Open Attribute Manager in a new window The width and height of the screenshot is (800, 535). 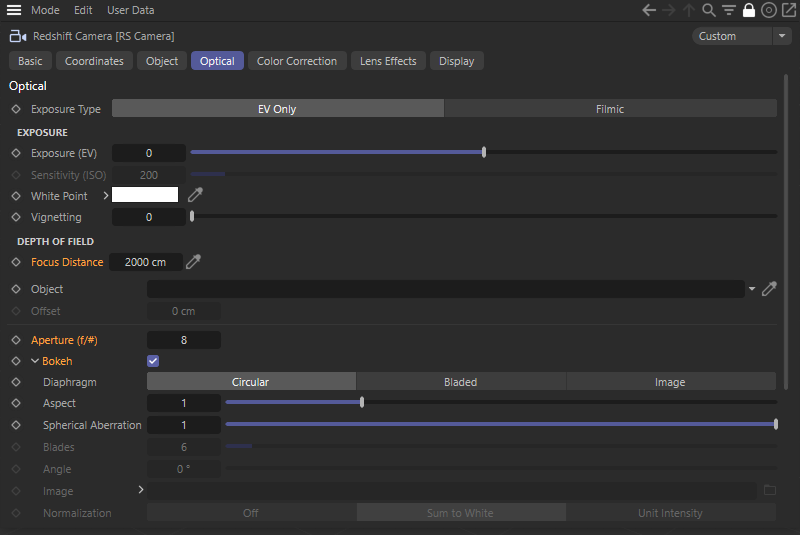pos(788,10)
